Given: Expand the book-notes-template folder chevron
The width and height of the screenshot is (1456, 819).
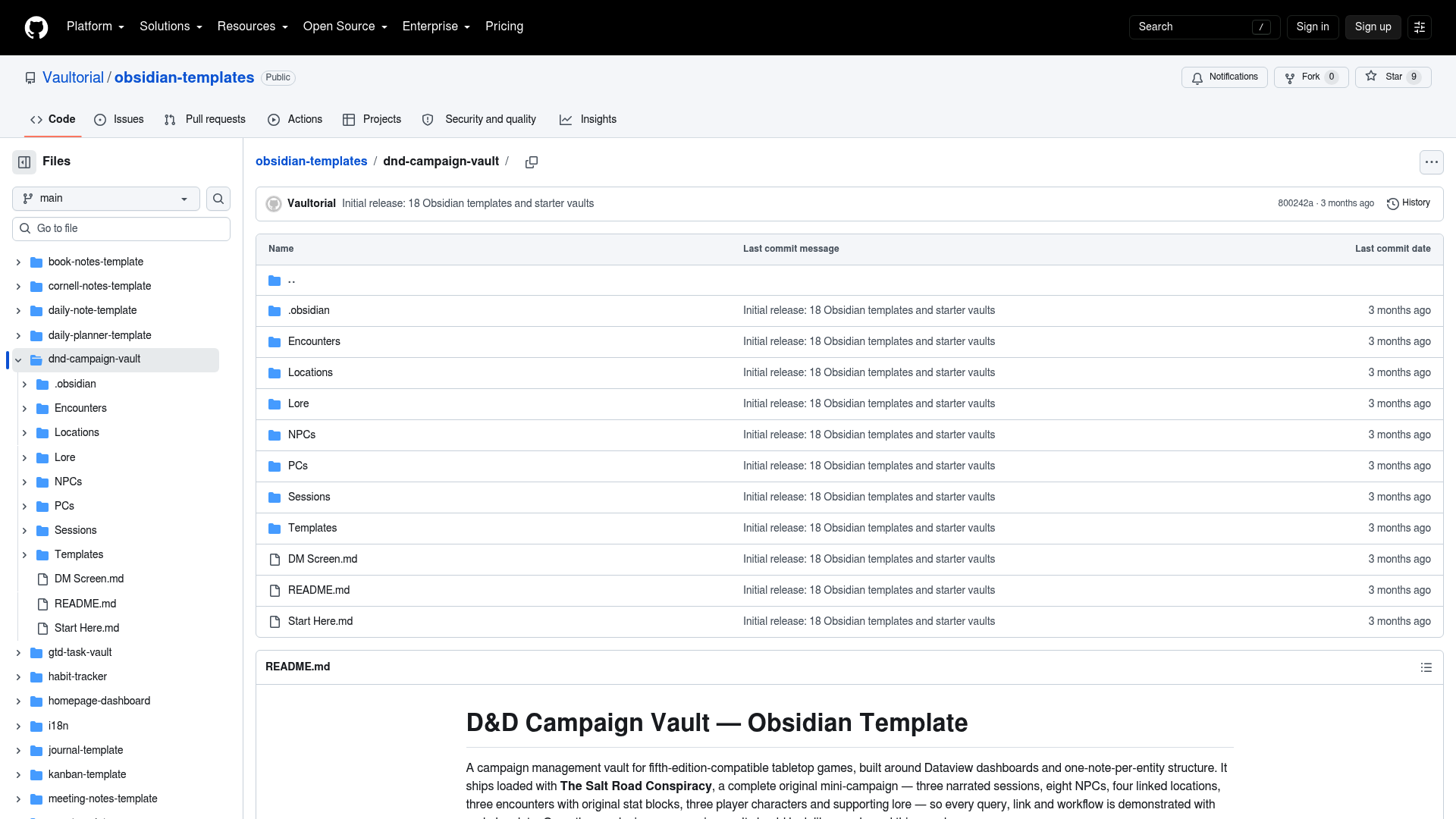Looking at the screenshot, I should (18, 262).
